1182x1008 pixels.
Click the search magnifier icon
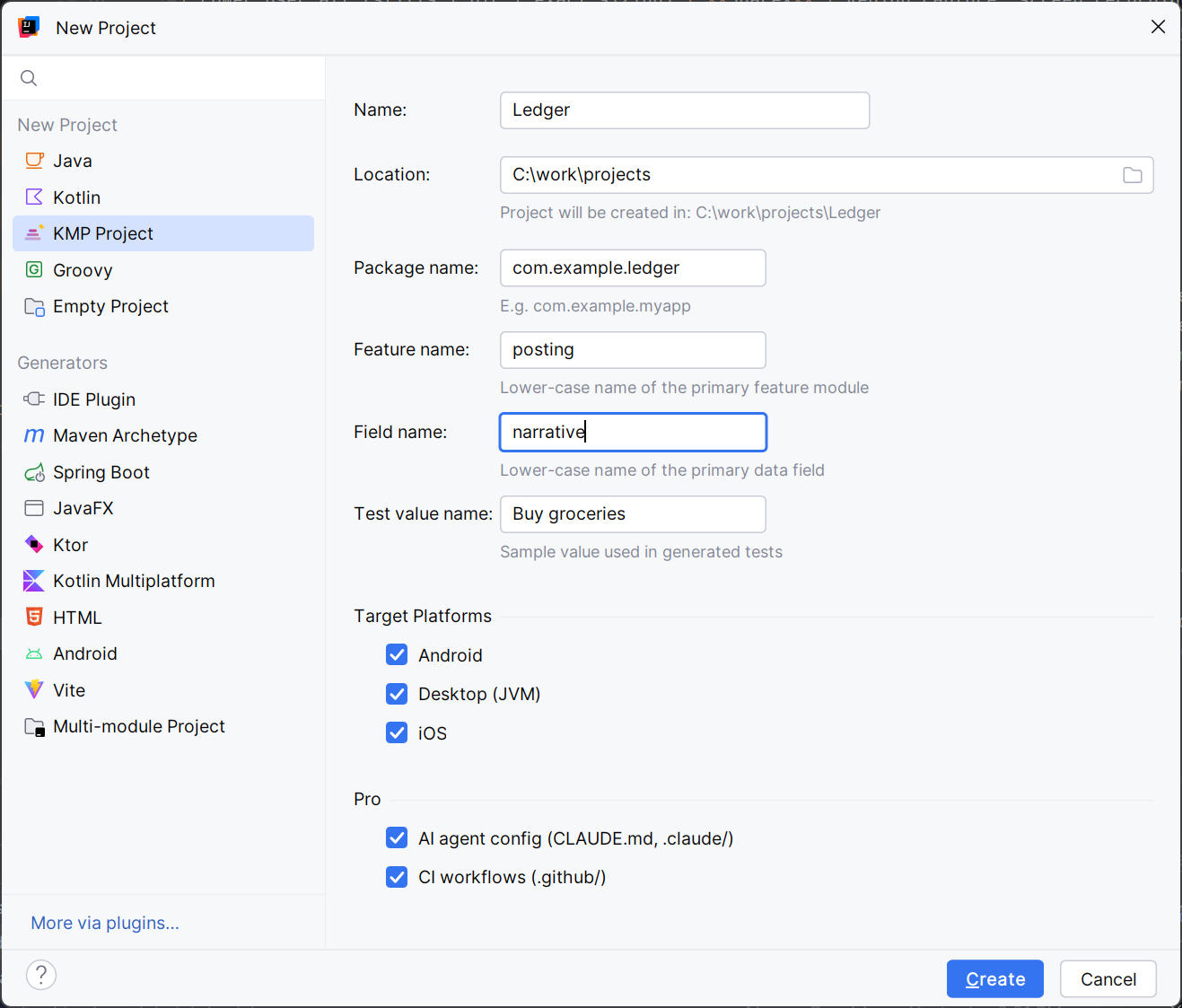click(x=29, y=78)
